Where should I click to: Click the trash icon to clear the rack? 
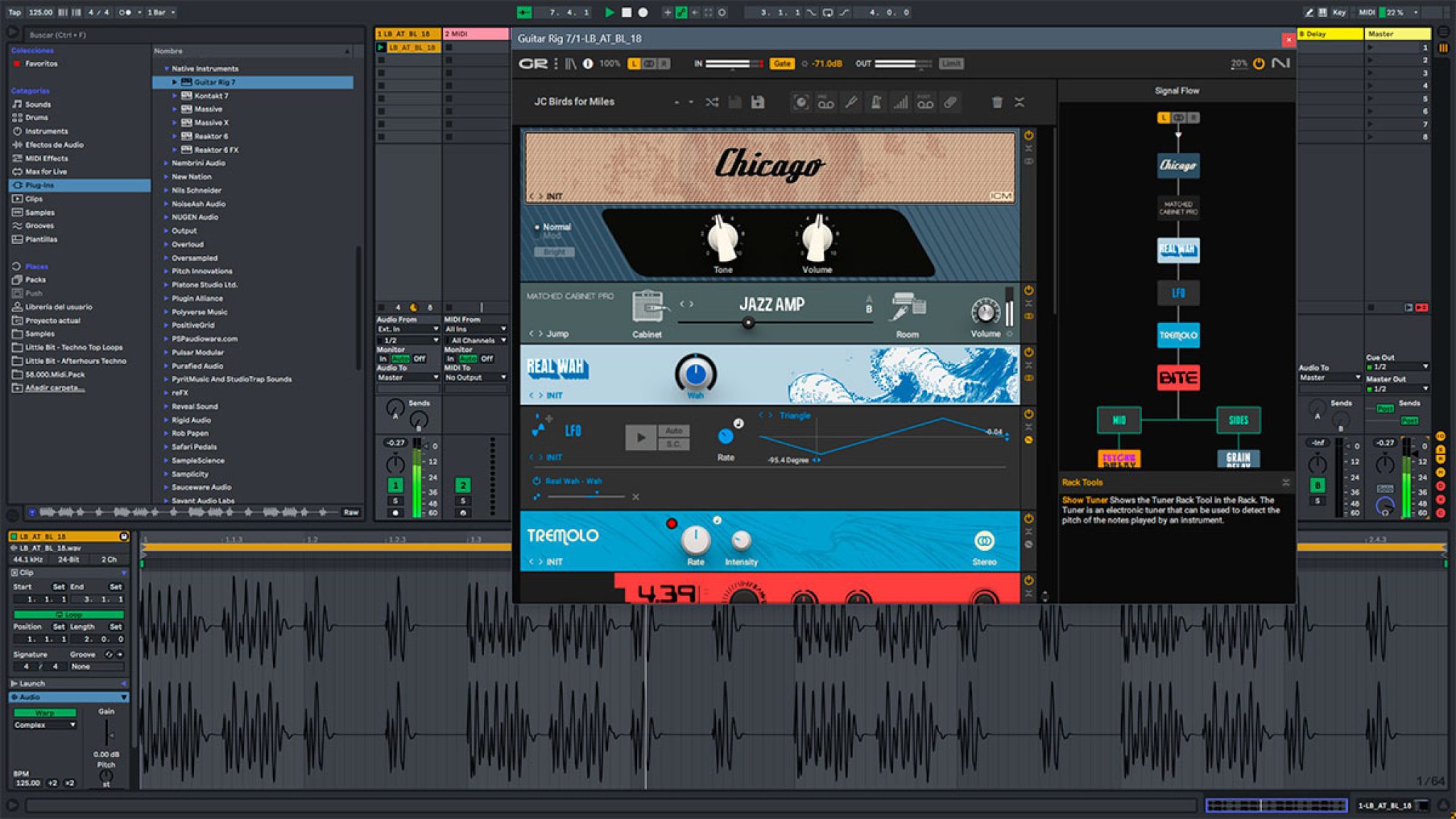tap(997, 102)
